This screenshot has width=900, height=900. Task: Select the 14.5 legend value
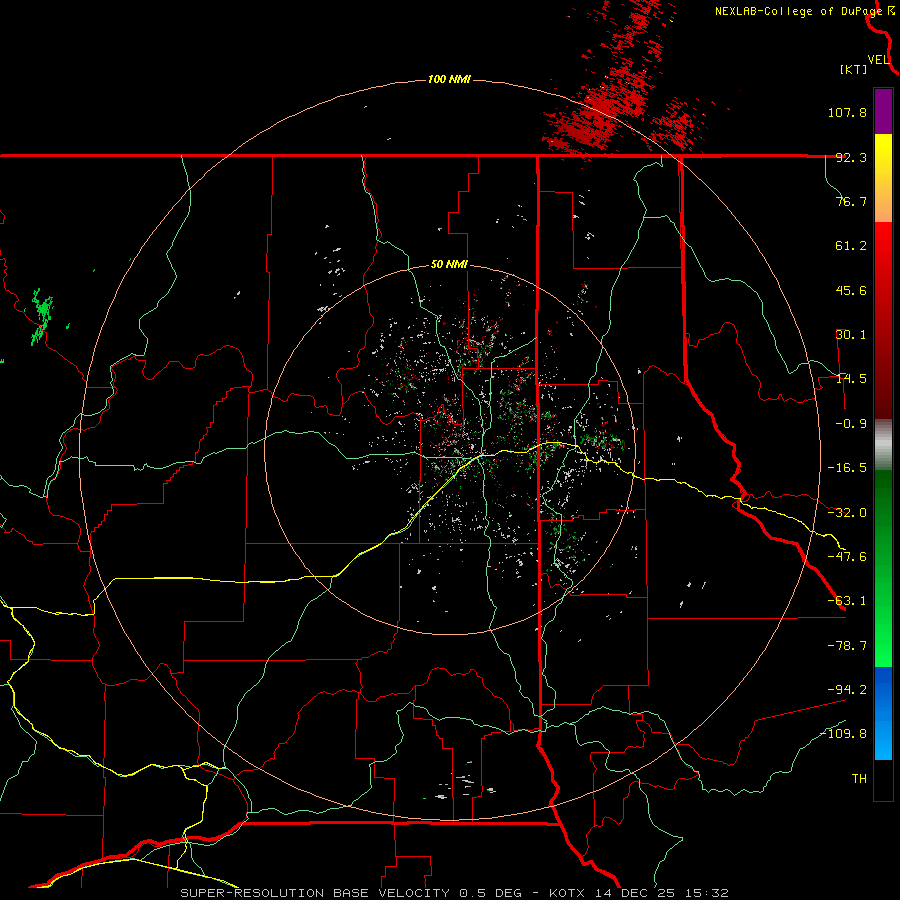(x=851, y=379)
